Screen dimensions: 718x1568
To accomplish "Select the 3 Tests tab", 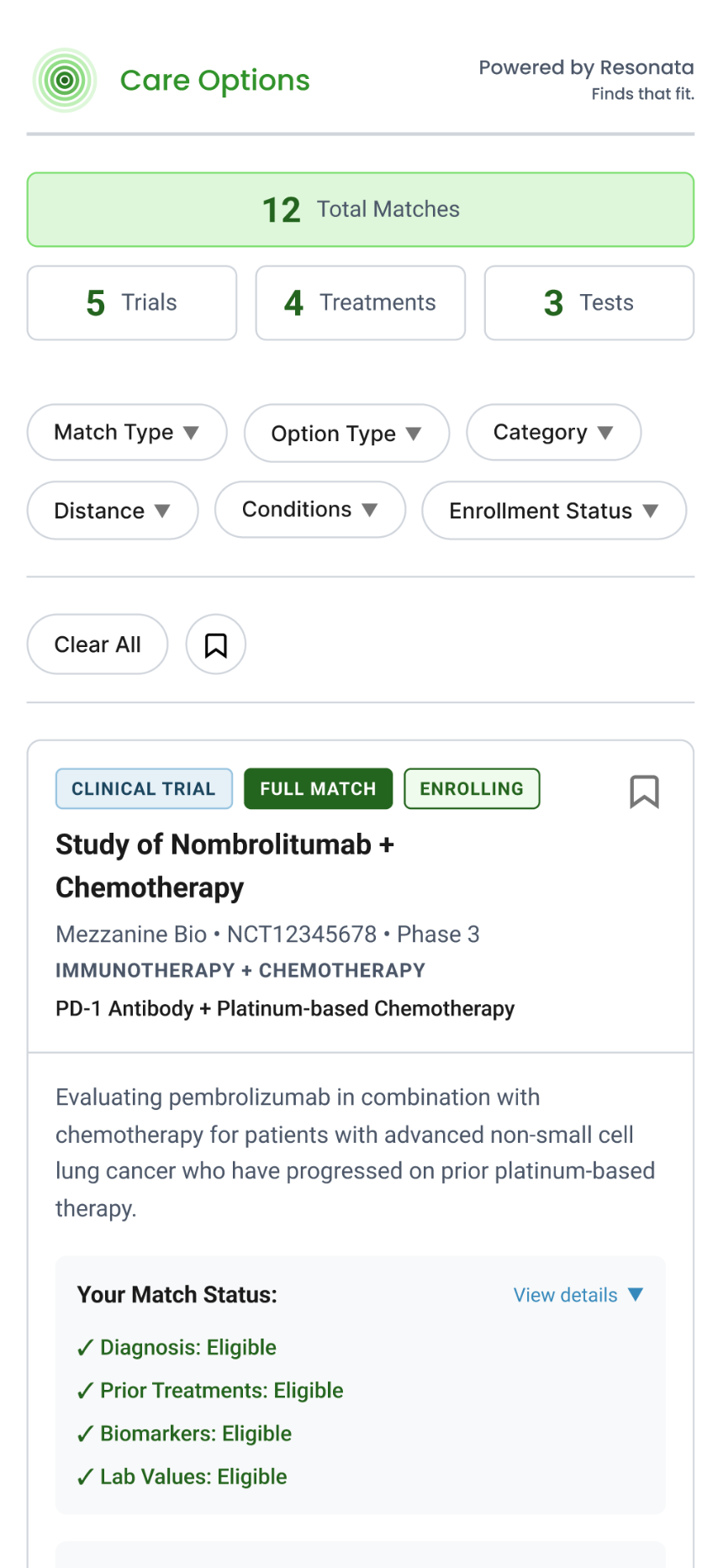I will click(589, 303).
